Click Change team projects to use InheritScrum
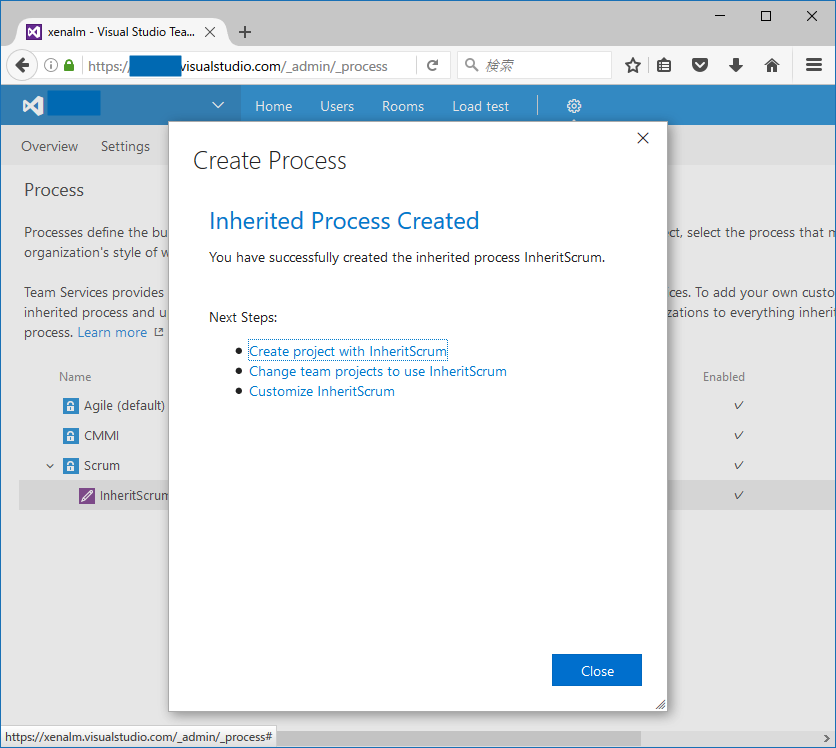 pyautogui.click(x=378, y=371)
